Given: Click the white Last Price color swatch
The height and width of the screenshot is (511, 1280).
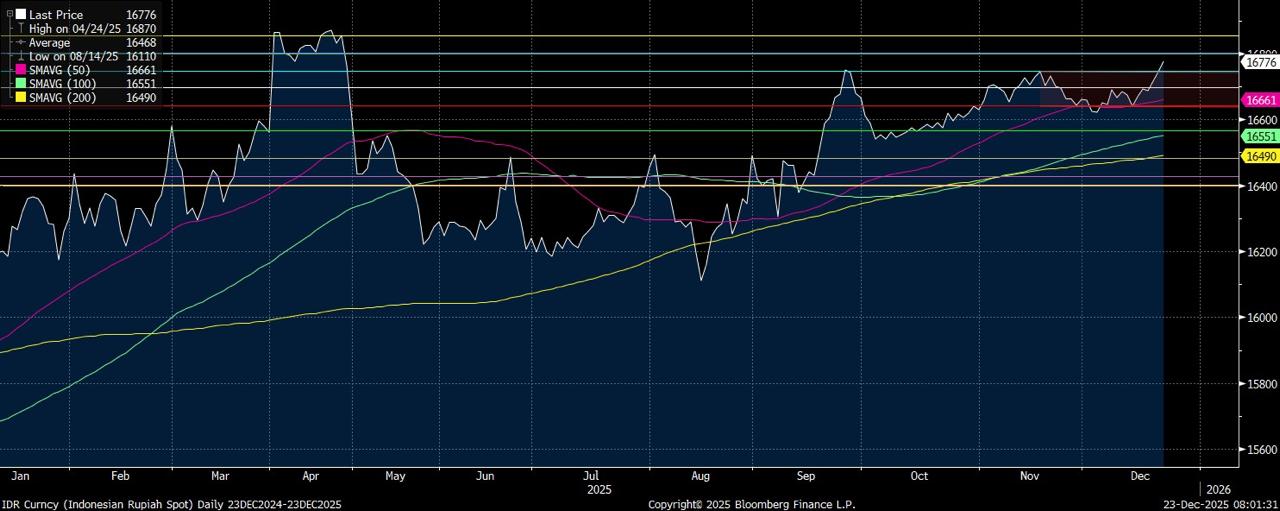Looking at the screenshot, I should (x=20, y=15).
